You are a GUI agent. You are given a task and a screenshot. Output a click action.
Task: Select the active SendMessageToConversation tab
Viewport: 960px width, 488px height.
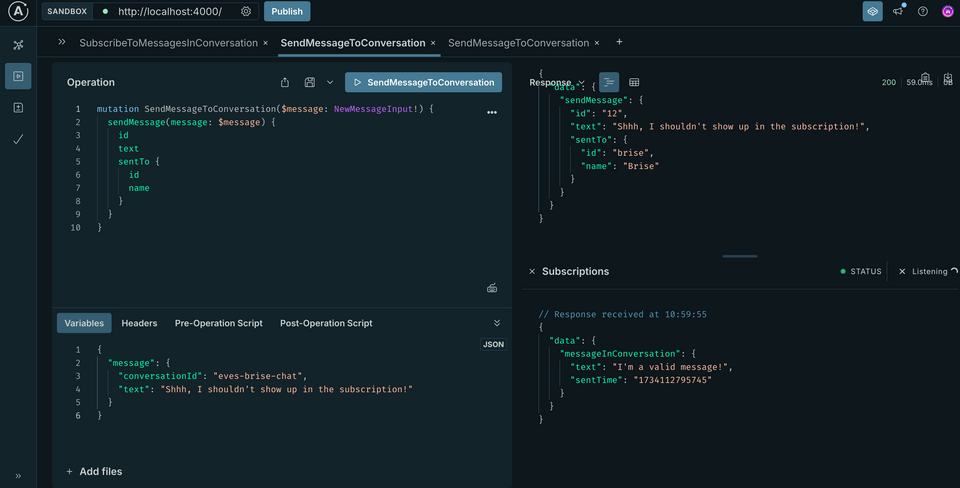[x=353, y=43]
